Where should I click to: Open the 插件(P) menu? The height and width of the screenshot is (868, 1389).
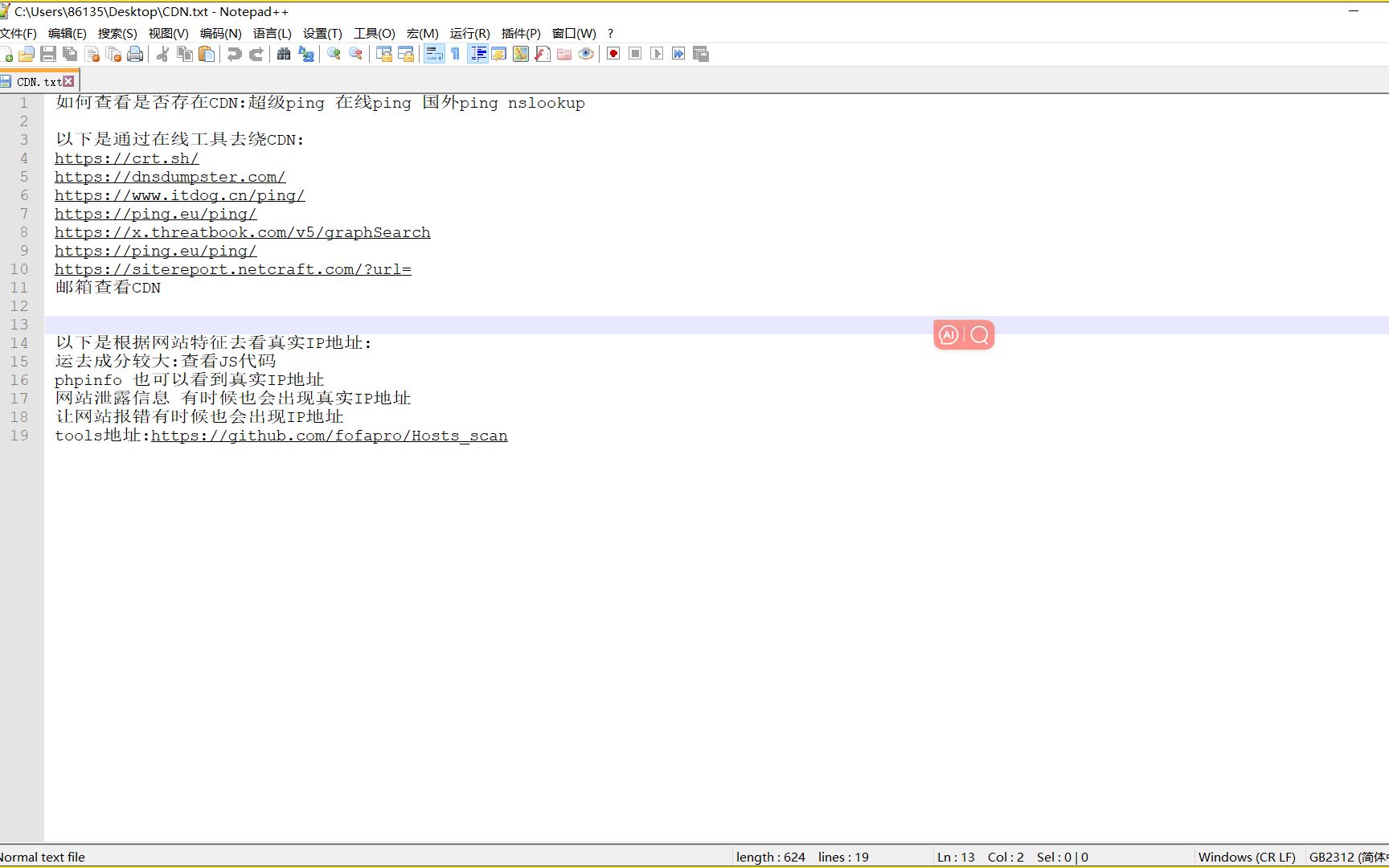pyautogui.click(x=521, y=33)
